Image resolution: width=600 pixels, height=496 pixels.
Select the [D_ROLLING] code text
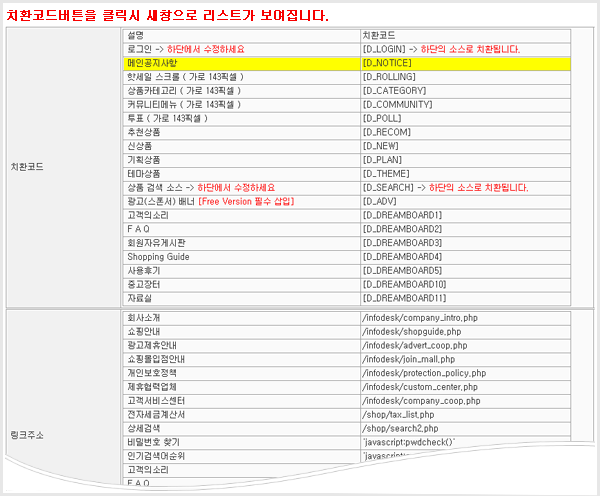(393, 76)
